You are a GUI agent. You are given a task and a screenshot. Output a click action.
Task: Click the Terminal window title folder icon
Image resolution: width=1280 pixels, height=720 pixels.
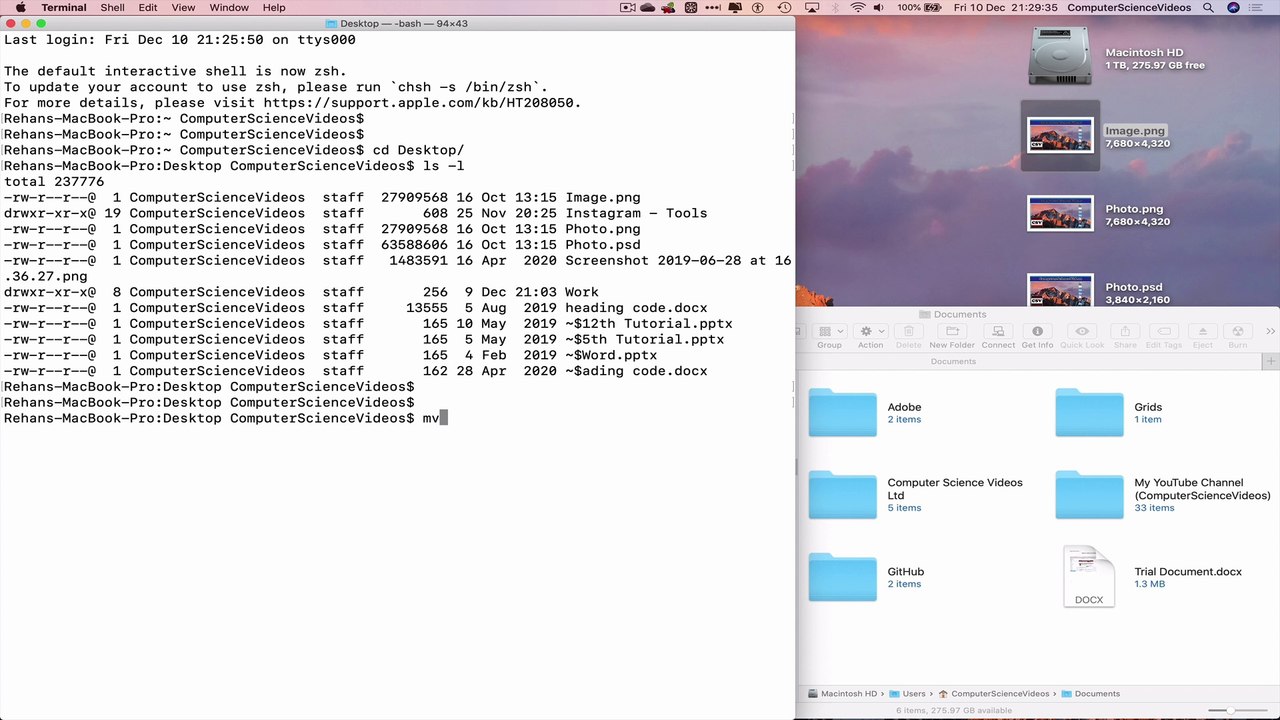(332, 23)
